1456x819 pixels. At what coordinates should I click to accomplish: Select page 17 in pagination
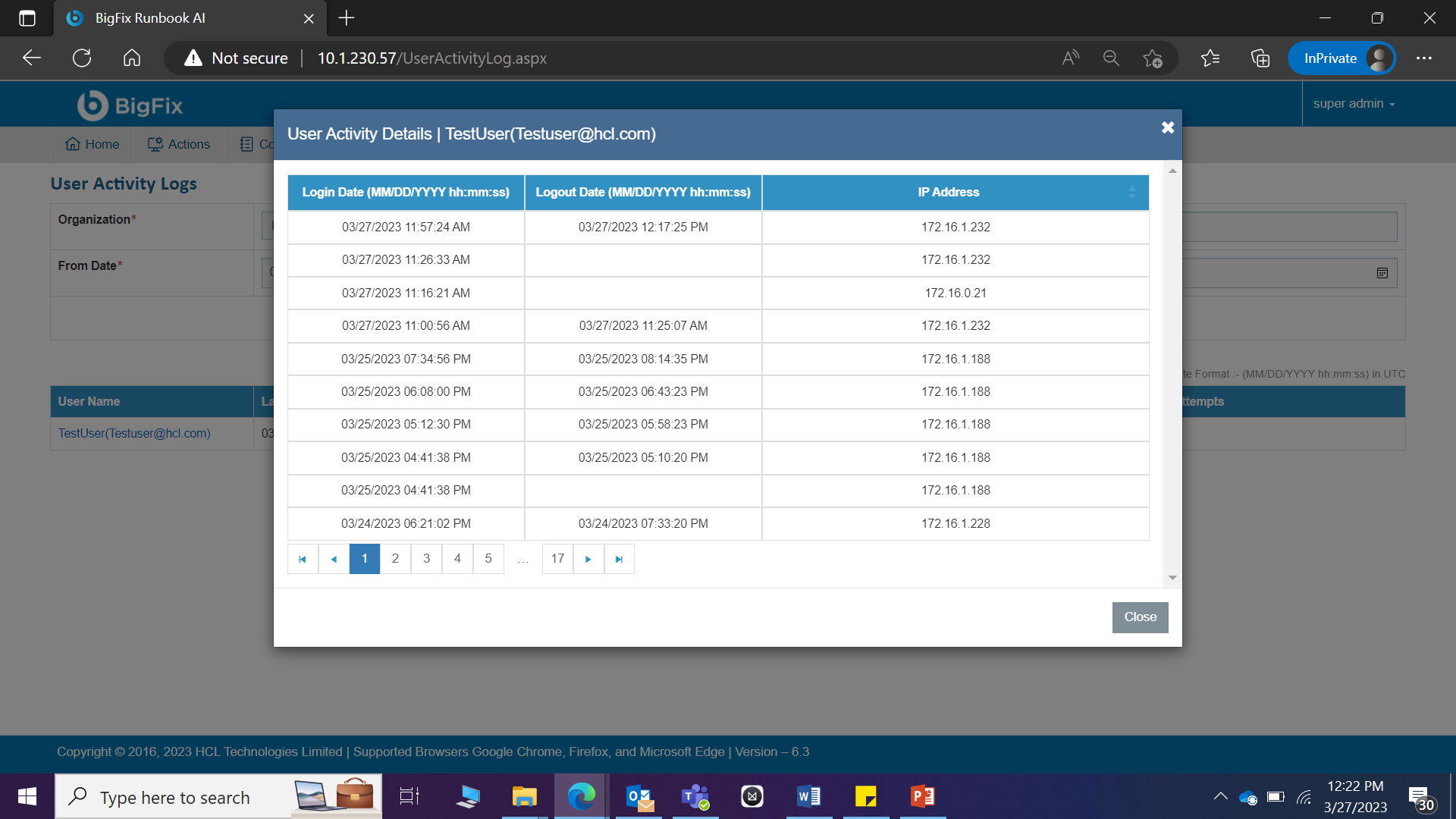(557, 559)
